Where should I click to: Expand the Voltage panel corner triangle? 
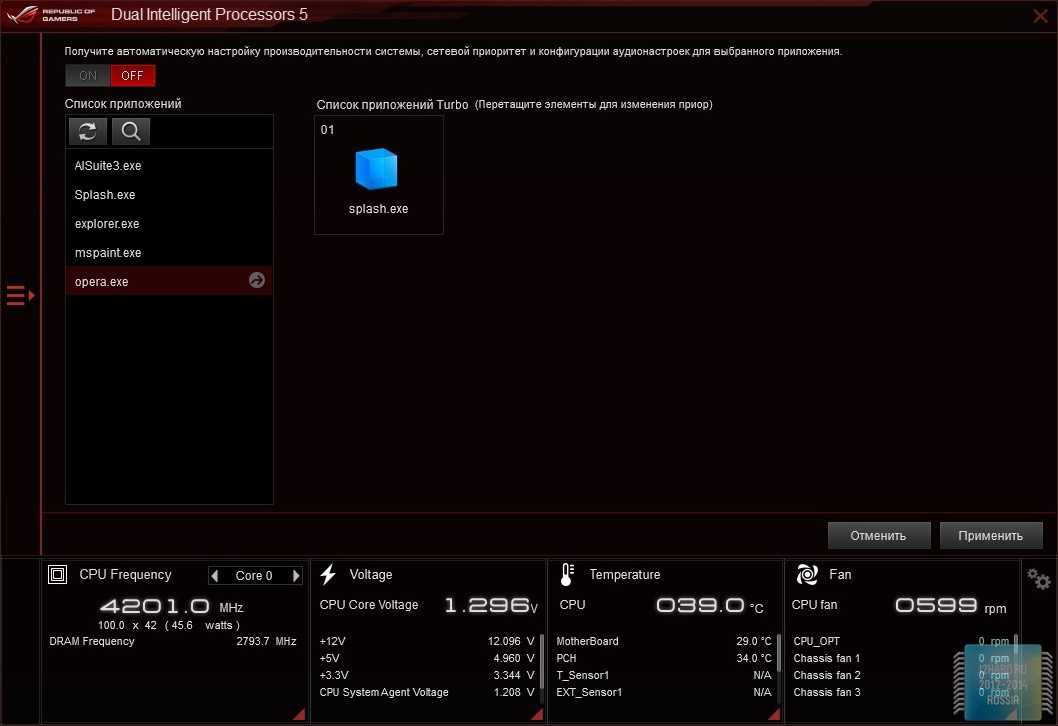pyautogui.click(x=537, y=714)
